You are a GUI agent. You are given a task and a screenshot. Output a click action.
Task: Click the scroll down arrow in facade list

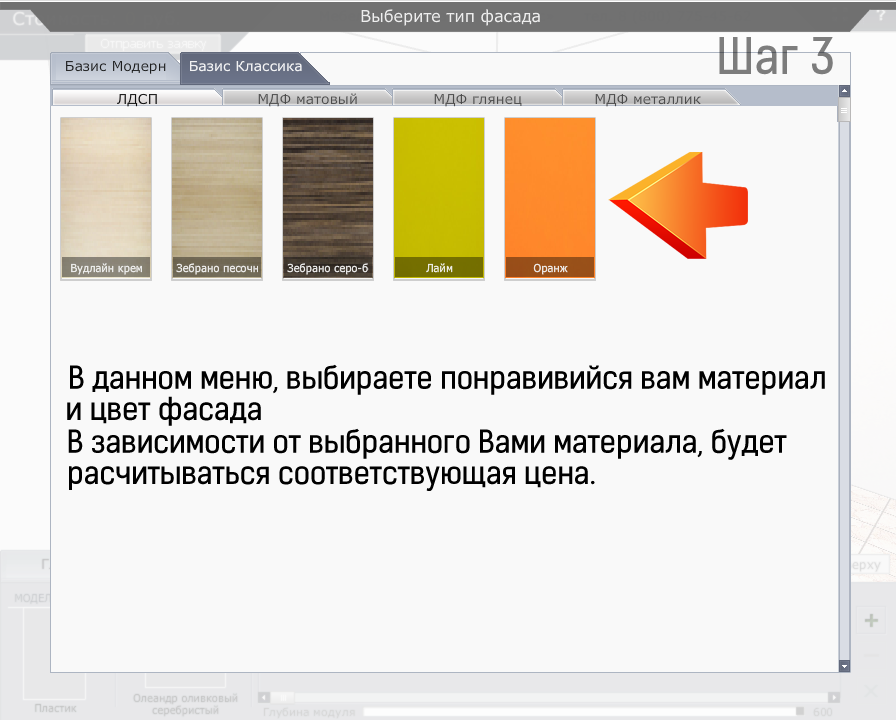(x=844, y=665)
